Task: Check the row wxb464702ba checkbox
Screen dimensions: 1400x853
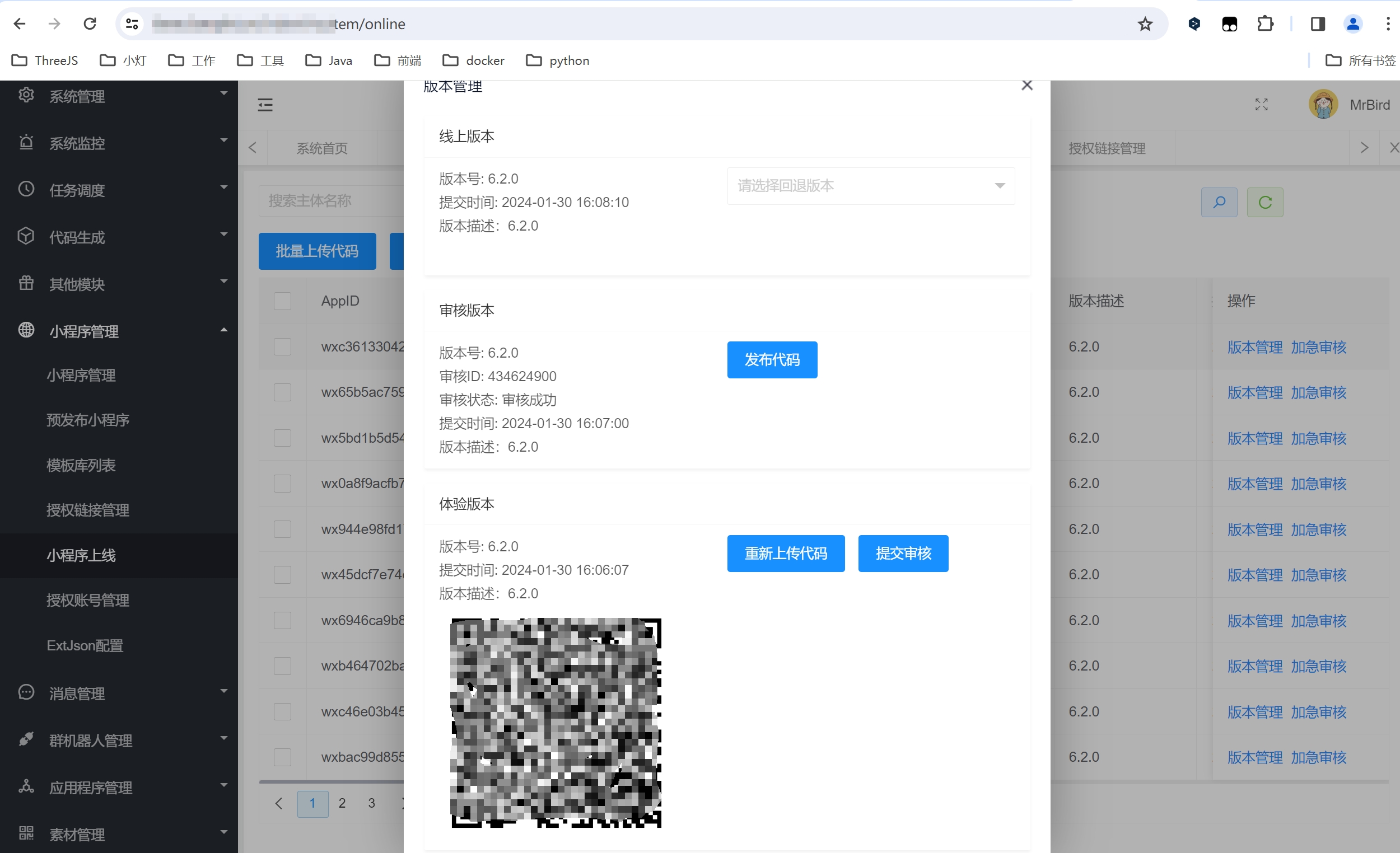Action: click(282, 665)
